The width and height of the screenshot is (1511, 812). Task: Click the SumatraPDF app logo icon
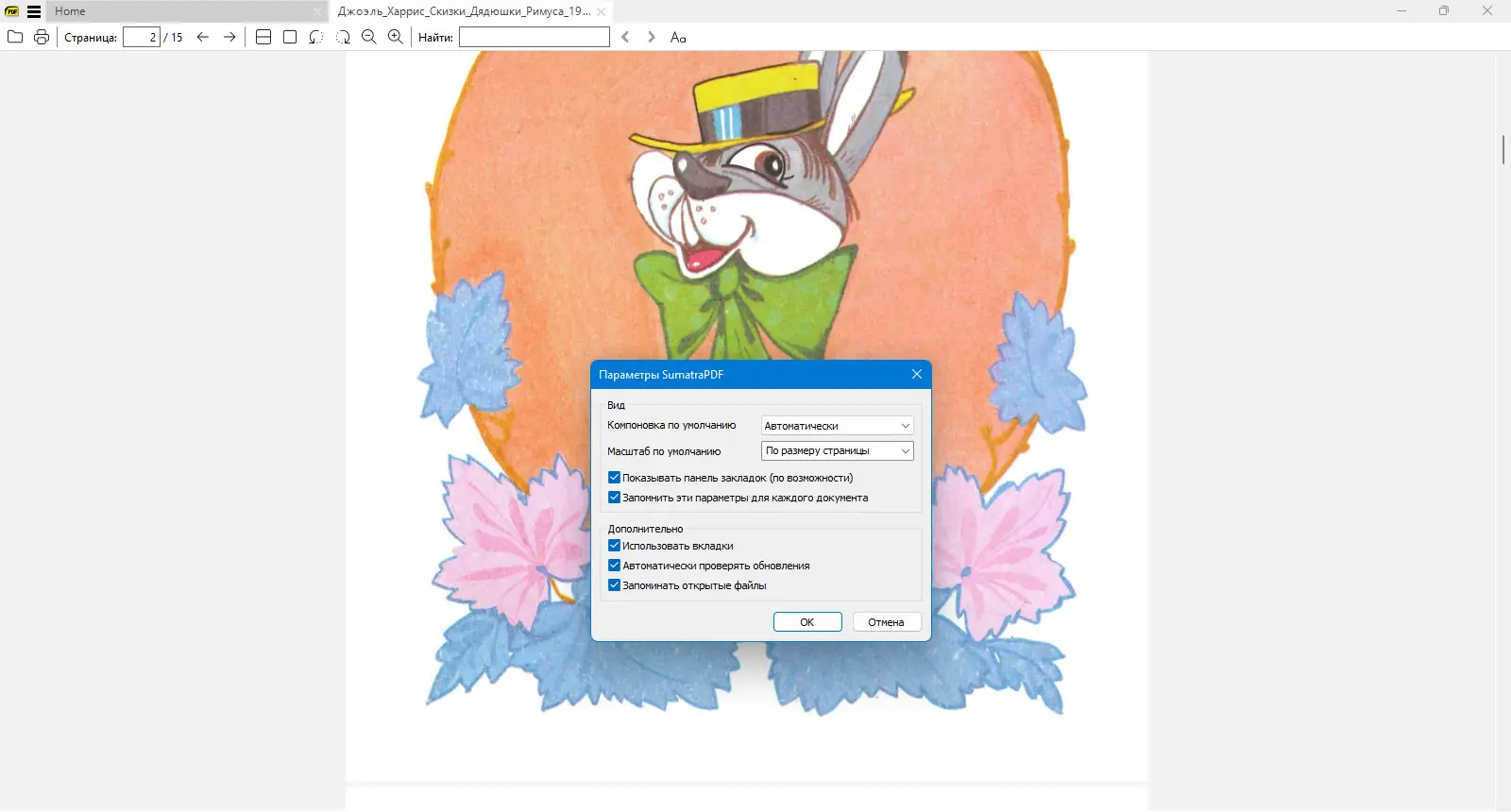pyautogui.click(x=12, y=11)
